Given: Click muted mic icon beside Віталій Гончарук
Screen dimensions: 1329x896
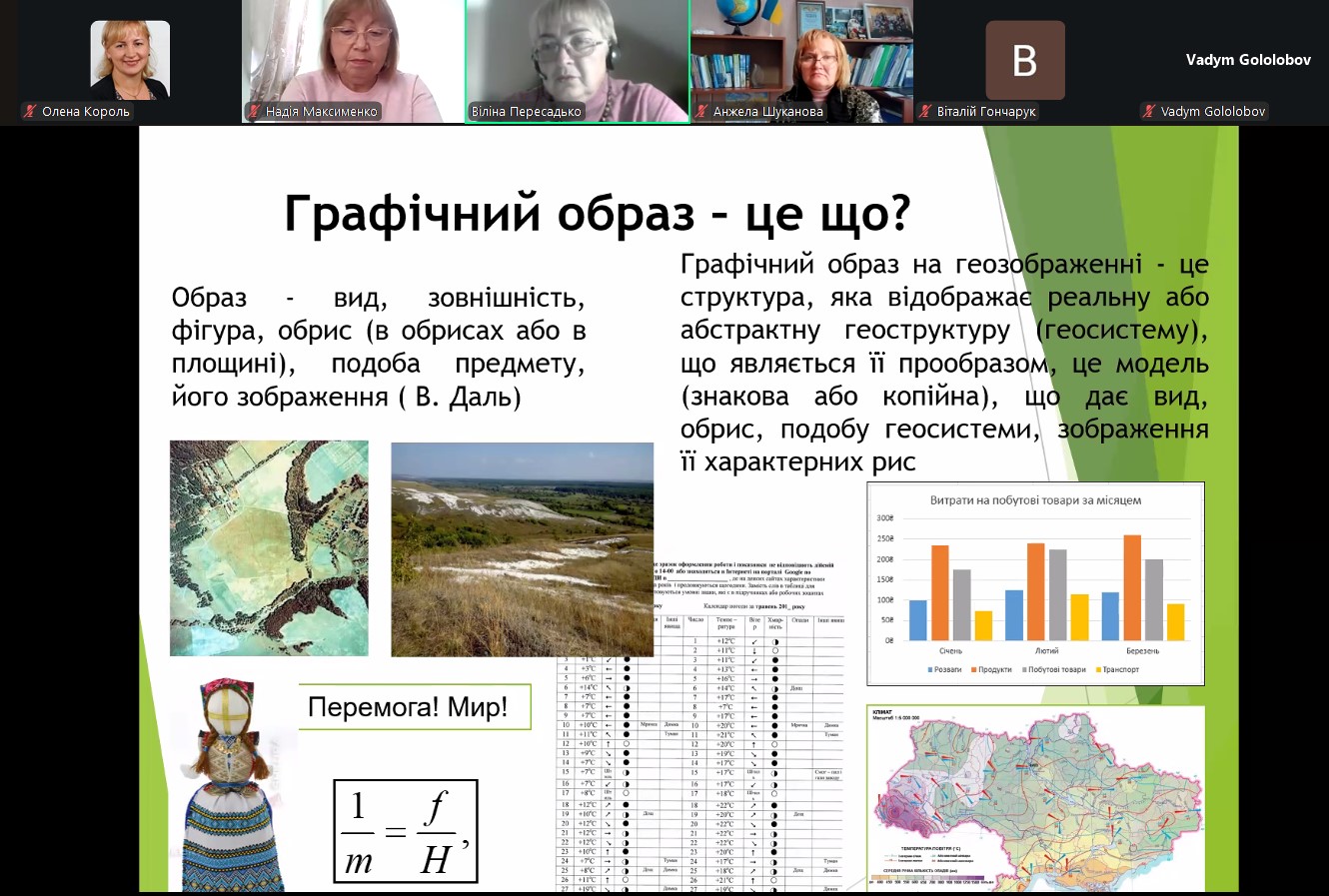Looking at the screenshot, I should [x=926, y=112].
